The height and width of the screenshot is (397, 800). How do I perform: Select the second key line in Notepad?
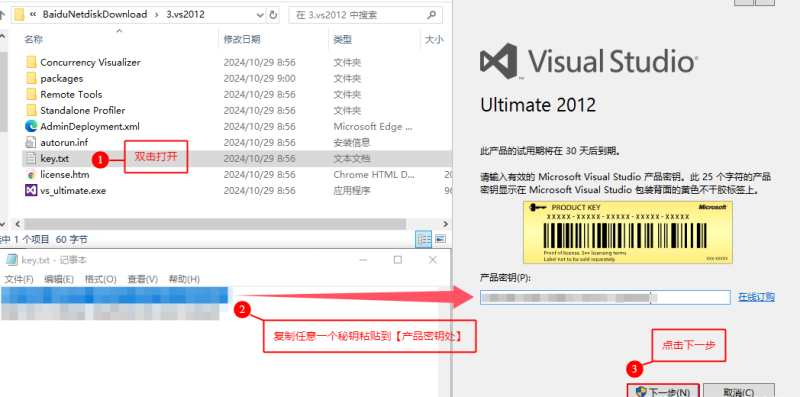111,312
